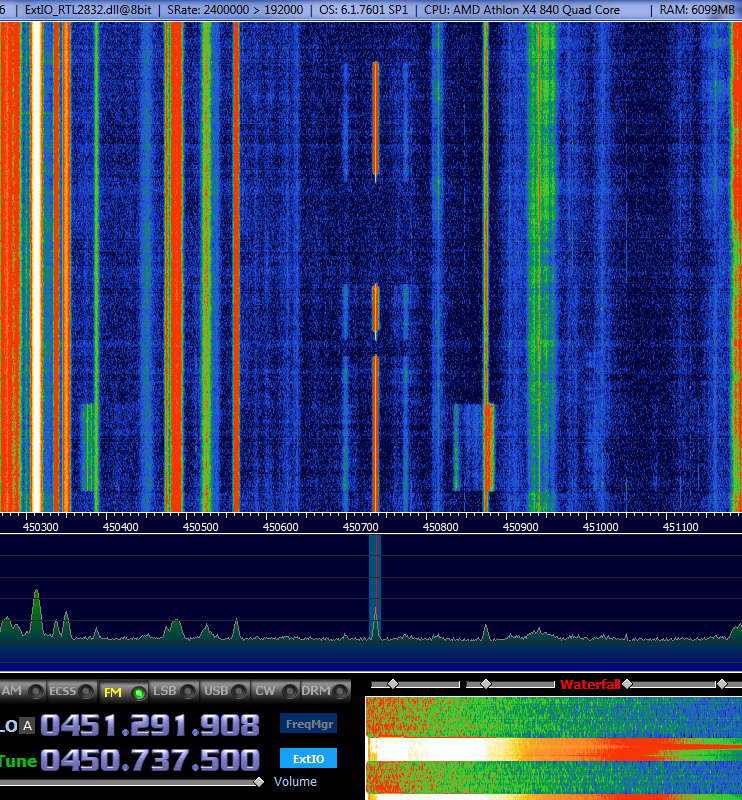Choose the CW mode button
The height and width of the screenshot is (800, 742).
pyautogui.click(x=276, y=691)
